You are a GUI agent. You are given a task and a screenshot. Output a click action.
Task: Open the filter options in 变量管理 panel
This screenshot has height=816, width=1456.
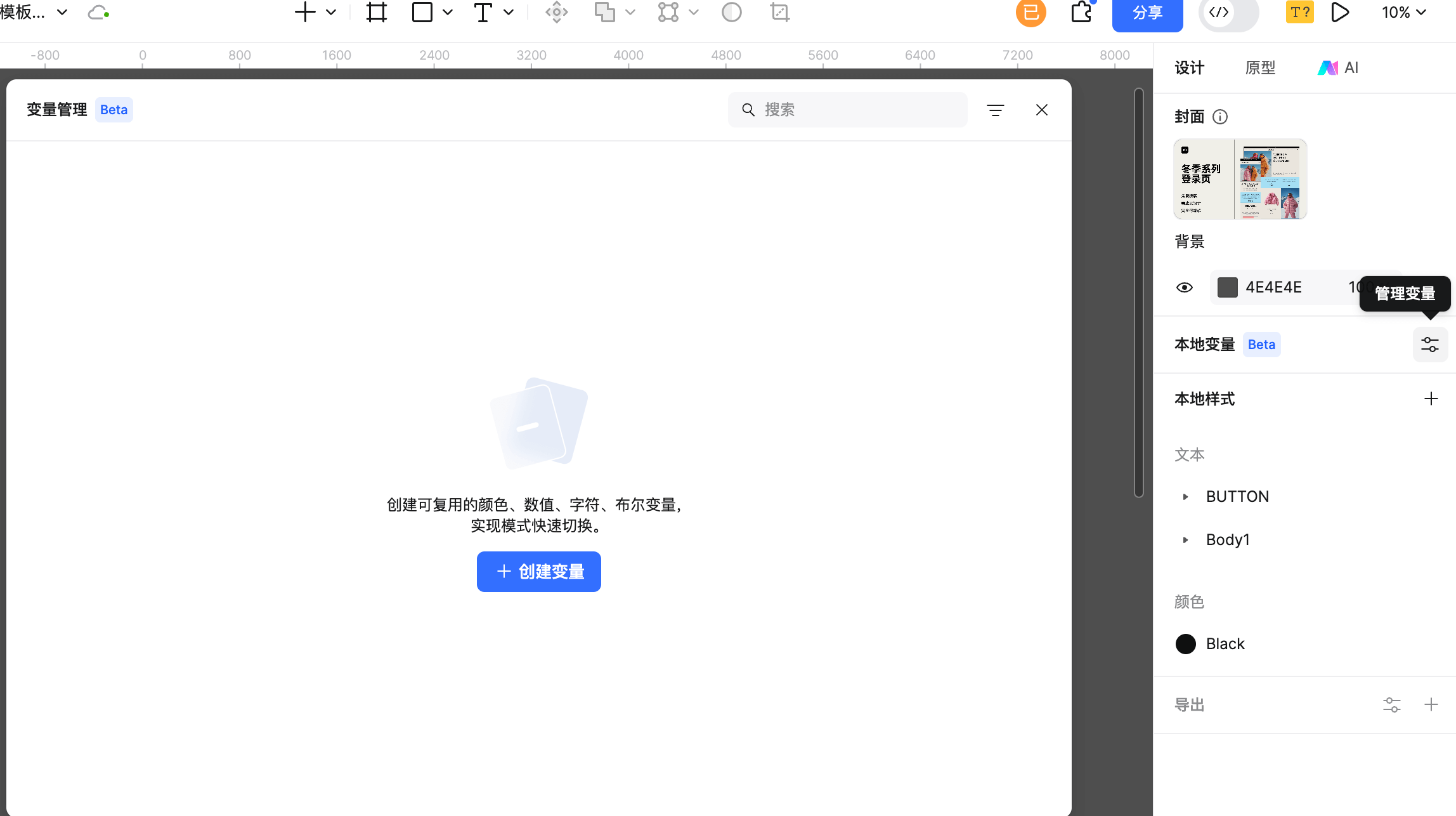point(996,110)
